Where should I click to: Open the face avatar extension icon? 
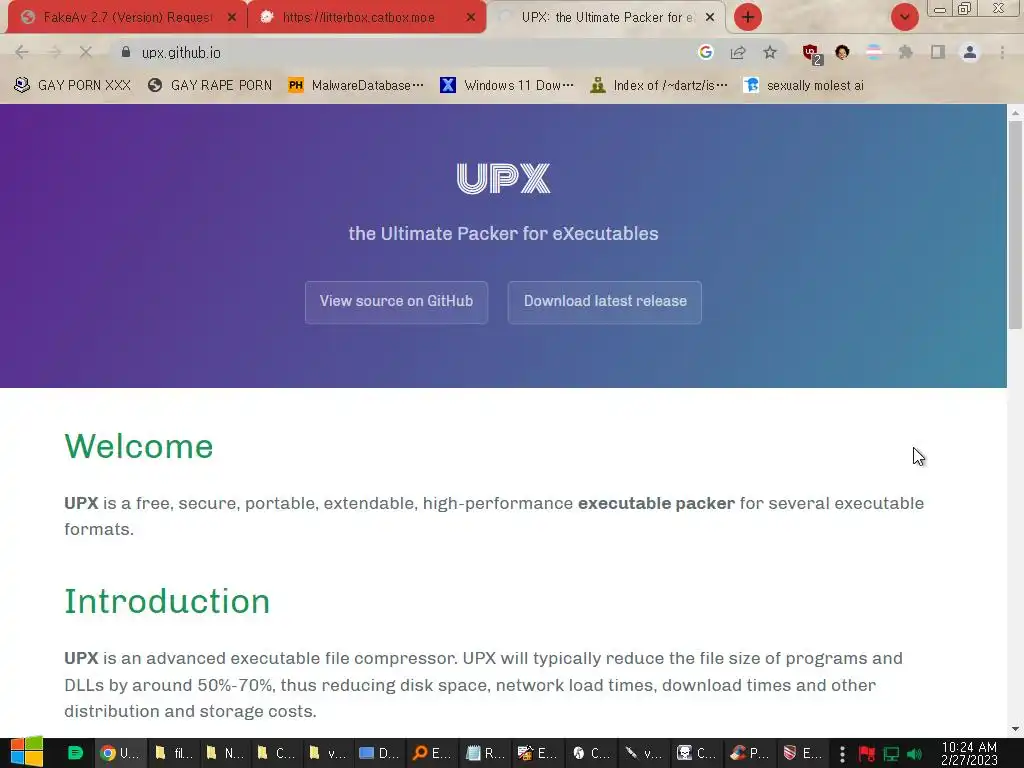click(842, 52)
